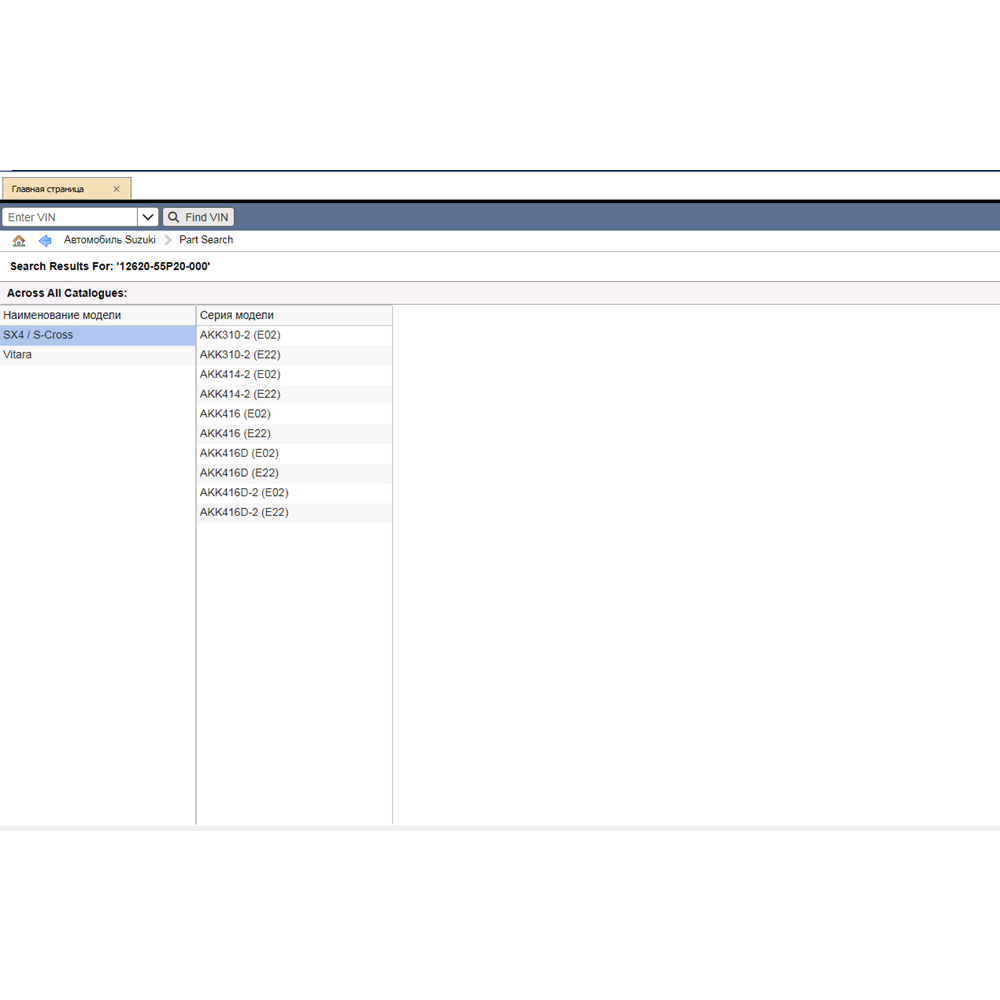The height and width of the screenshot is (1000, 1000).
Task: Focus the Enter VIN input field
Action: [69, 217]
